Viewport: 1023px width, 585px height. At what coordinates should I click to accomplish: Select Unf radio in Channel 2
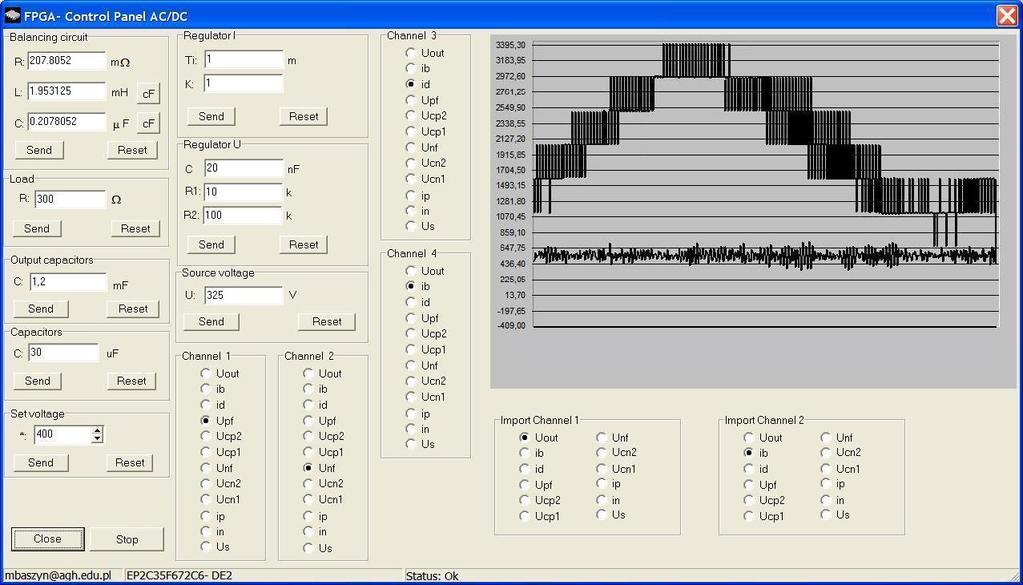[x=318, y=468]
